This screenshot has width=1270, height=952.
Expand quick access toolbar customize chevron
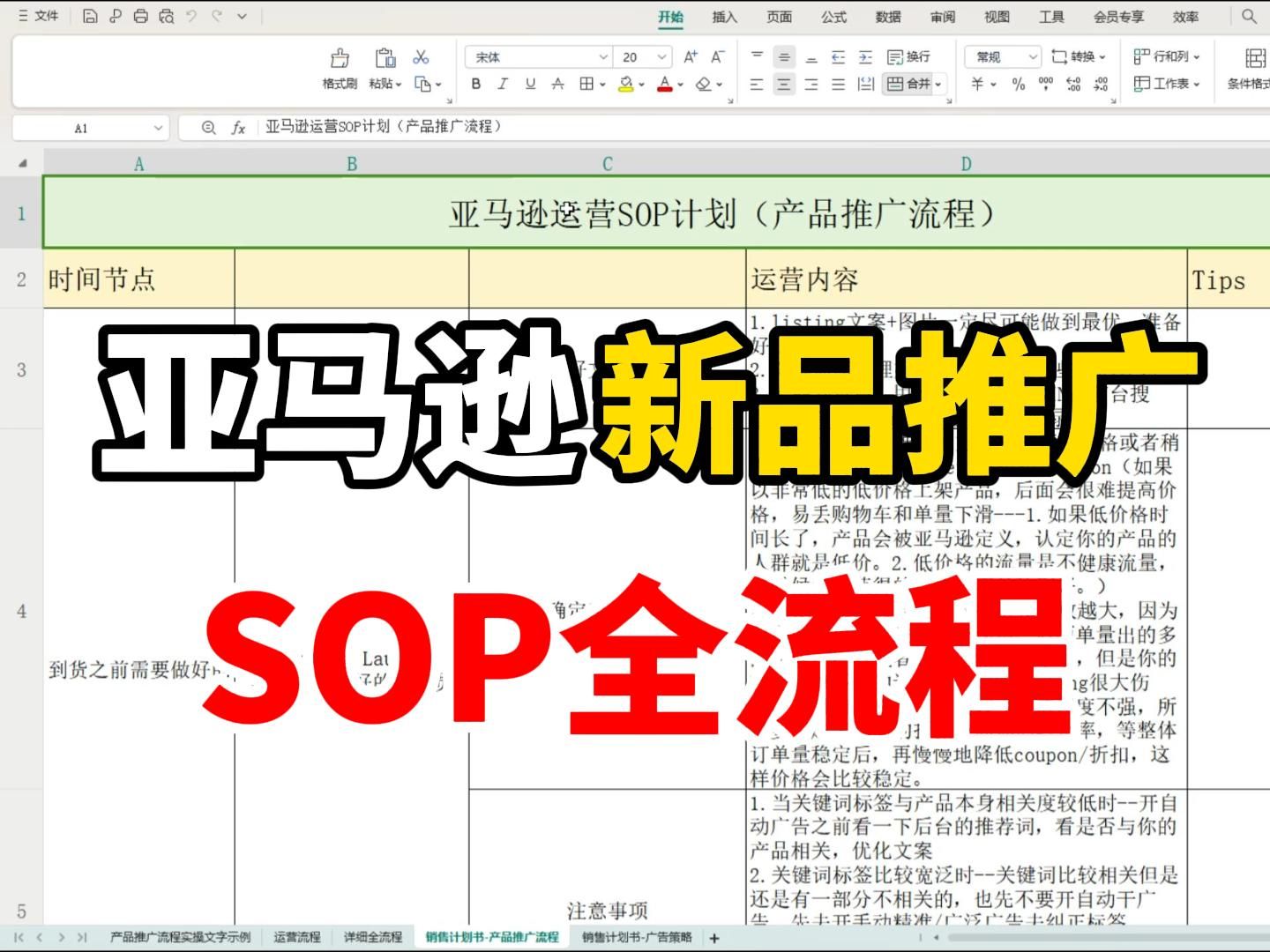pos(243,16)
